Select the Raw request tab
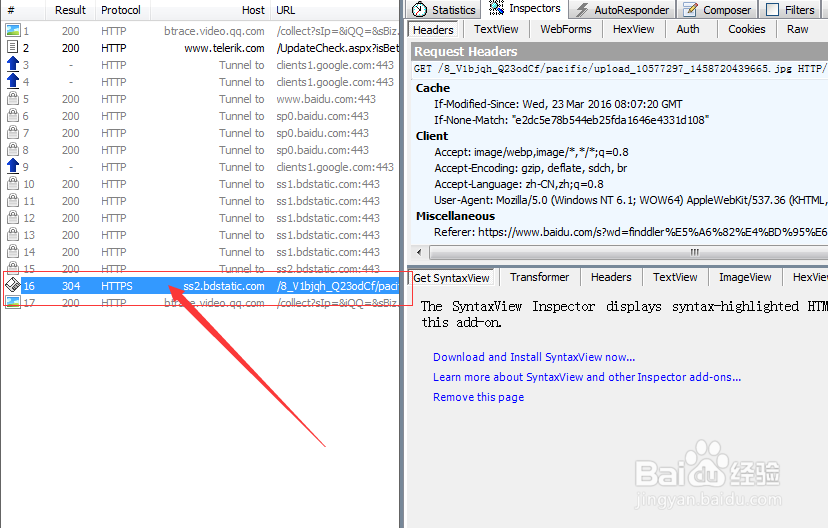 797,29
